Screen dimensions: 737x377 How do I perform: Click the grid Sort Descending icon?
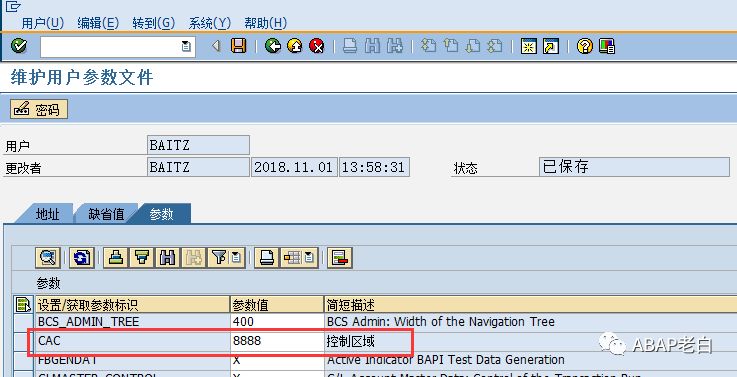pyautogui.click(x=141, y=258)
